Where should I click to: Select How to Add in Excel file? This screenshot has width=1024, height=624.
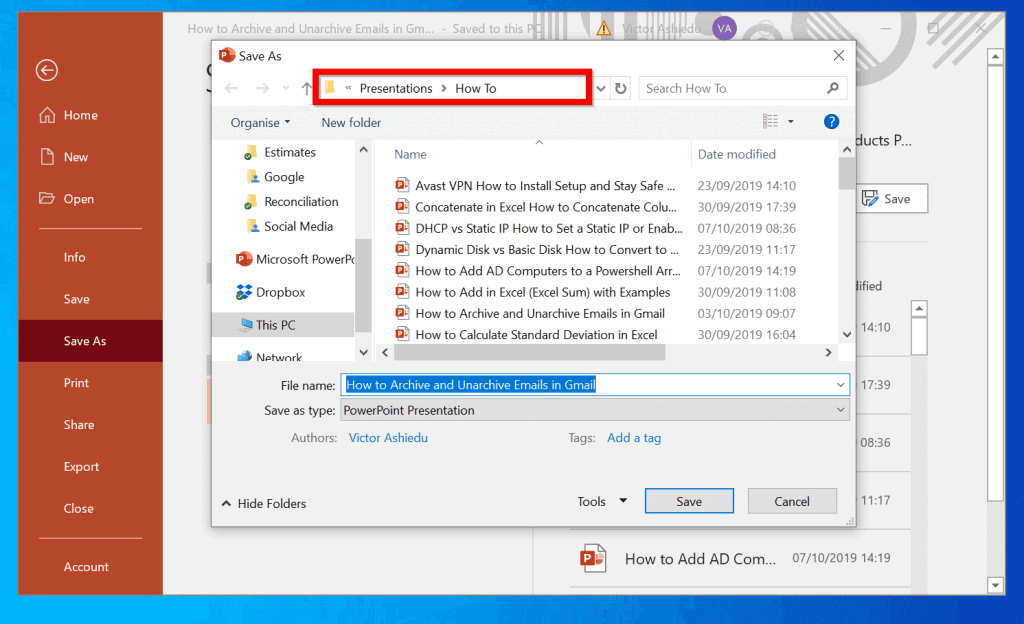pyautogui.click(x=532, y=292)
